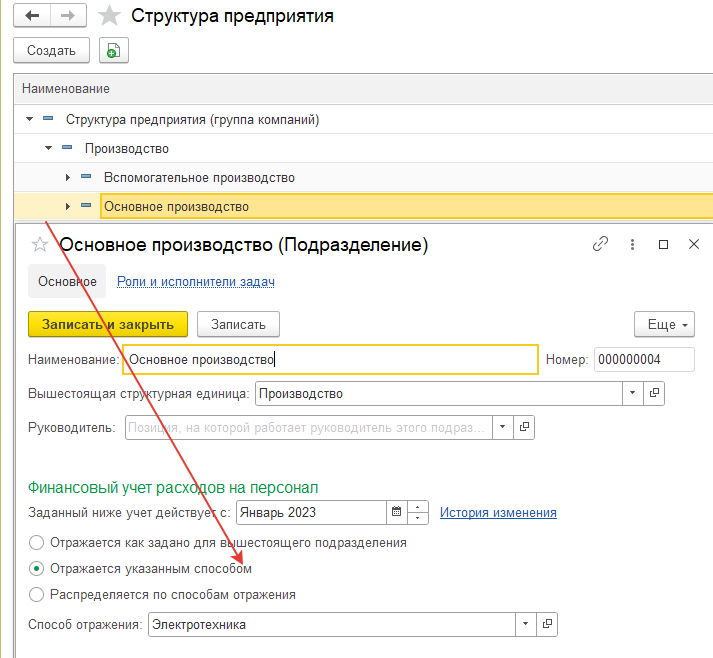Open Вышестоящая структурная единица in separate form

click(654, 393)
